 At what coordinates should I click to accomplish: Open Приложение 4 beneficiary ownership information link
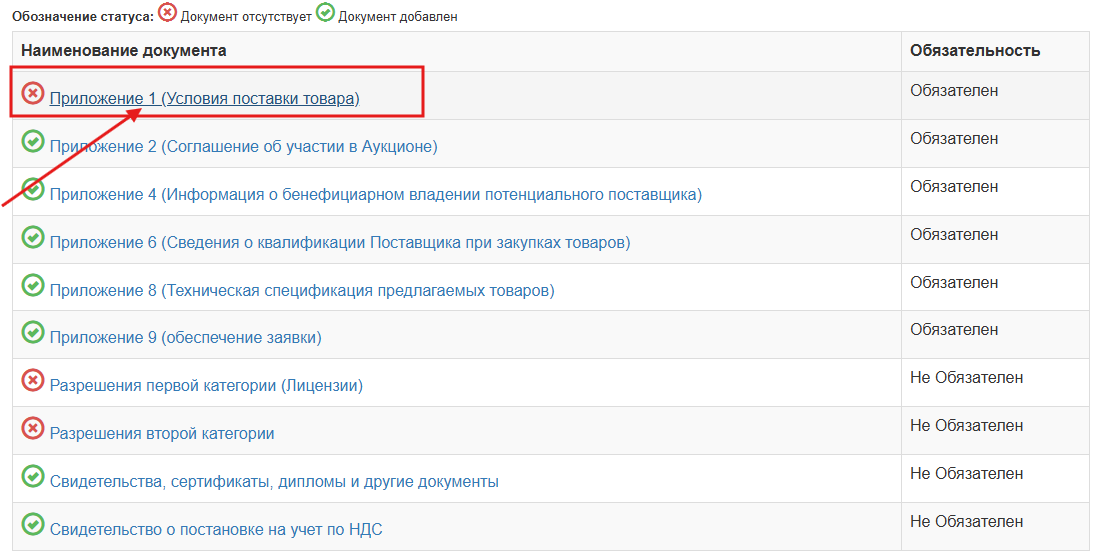coord(376,194)
